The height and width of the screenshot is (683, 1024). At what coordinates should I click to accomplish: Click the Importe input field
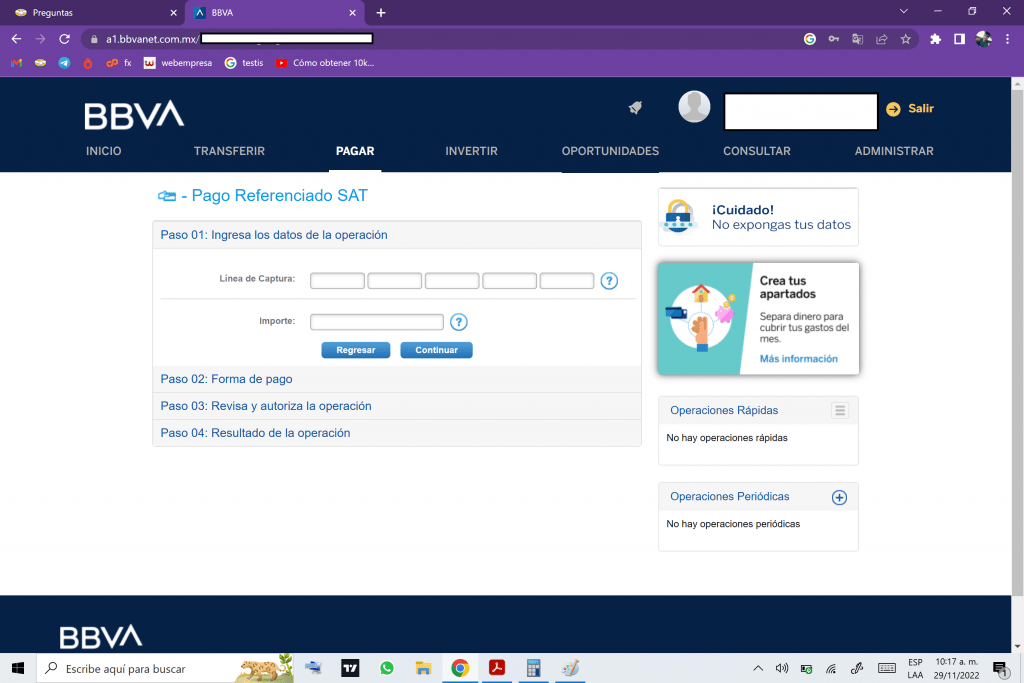(x=377, y=322)
